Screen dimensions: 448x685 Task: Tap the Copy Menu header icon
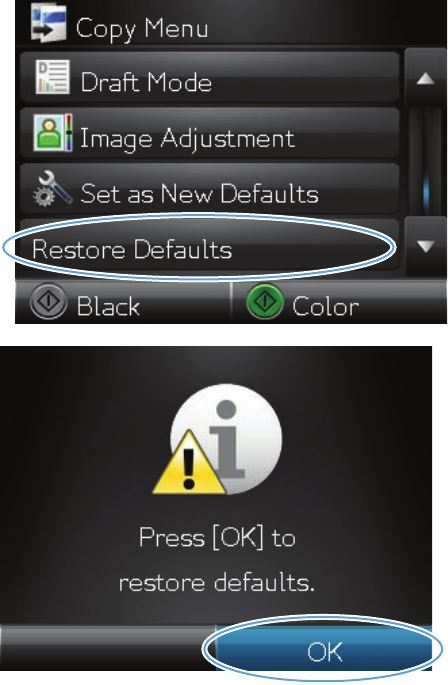coord(49,24)
